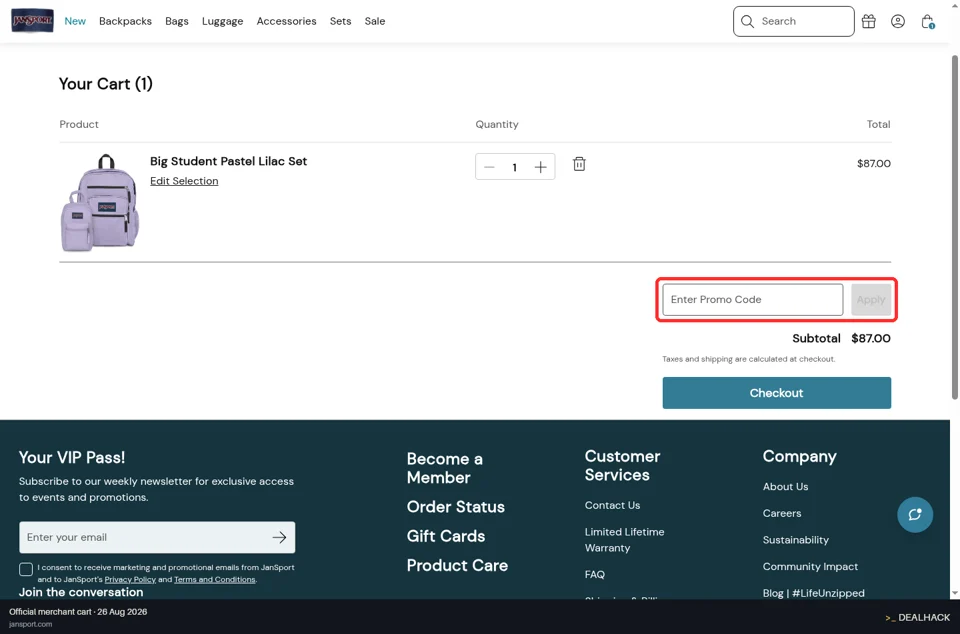
Task: Open the Backpacks menu item
Action: [126, 21]
